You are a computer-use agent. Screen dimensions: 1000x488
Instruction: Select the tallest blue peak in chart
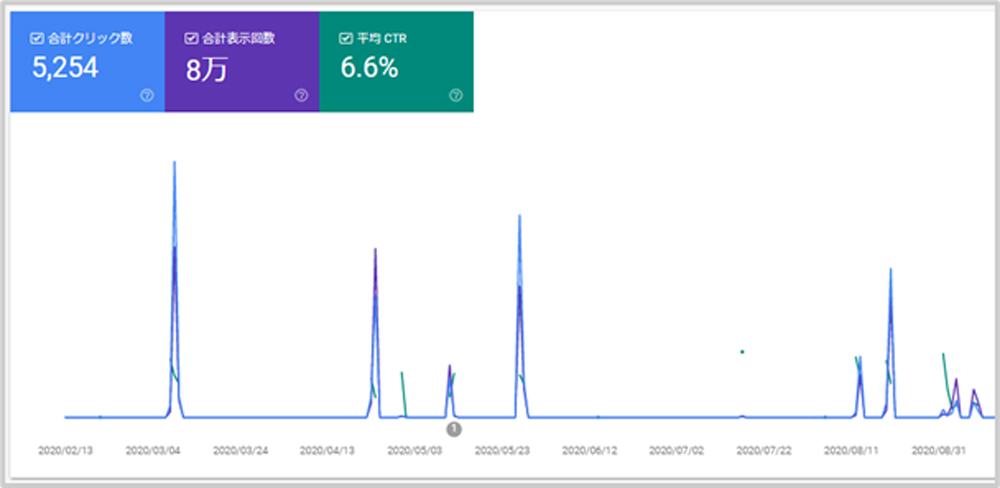pyautogui.click(x=175, y=163)
